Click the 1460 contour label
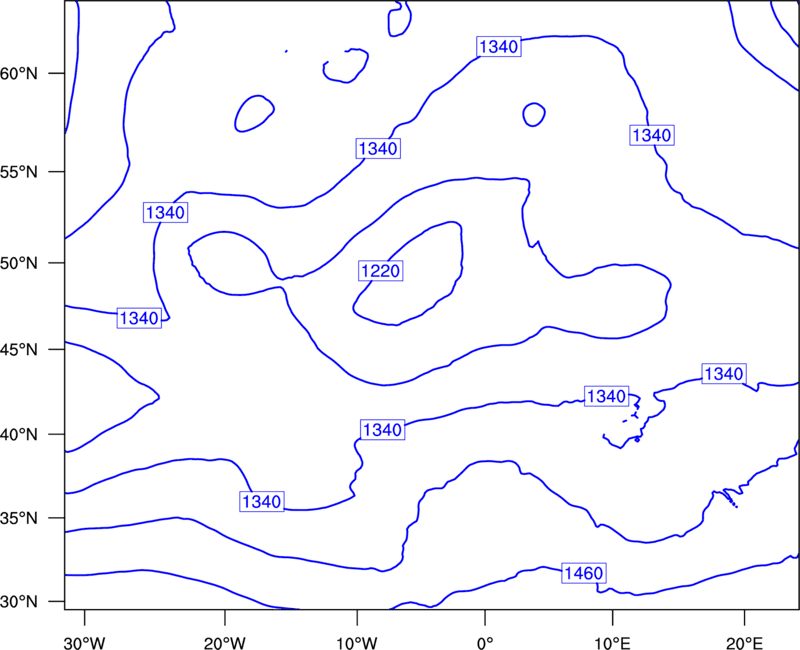This screenshot has height=650, width=800. click(x=584, y=573)
